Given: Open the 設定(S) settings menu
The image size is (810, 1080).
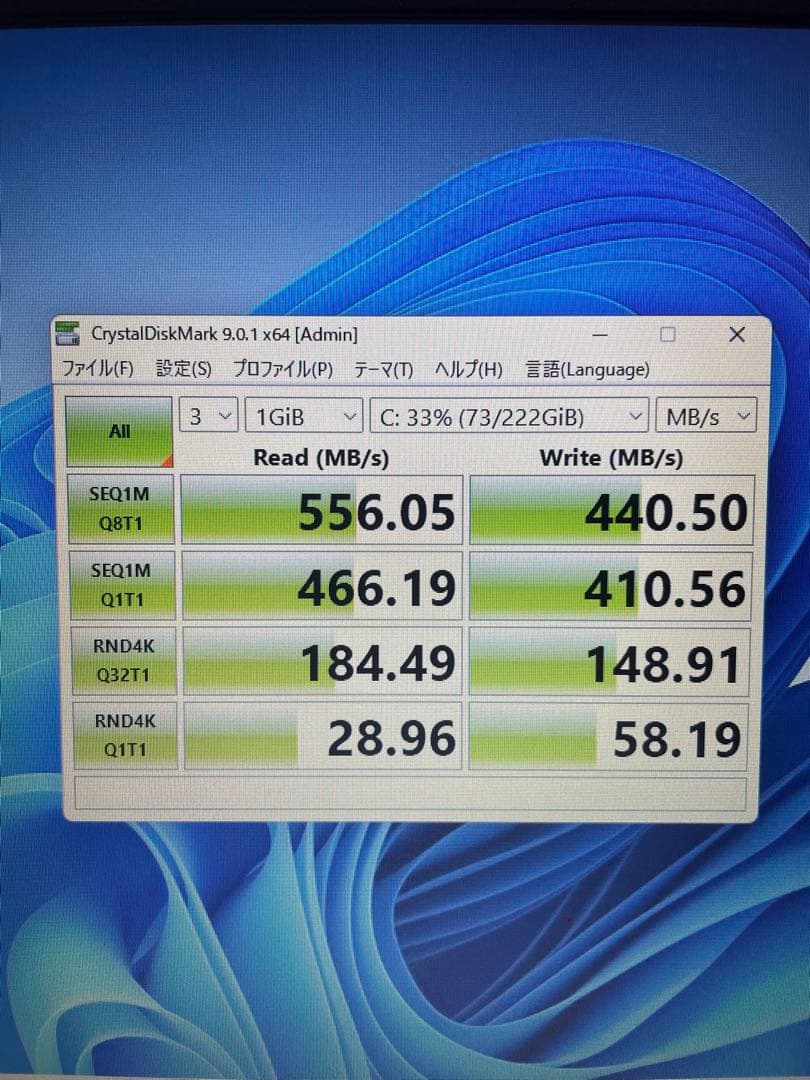Looking at the screenshot, I should pyautogui.click(x=183, y=369).
